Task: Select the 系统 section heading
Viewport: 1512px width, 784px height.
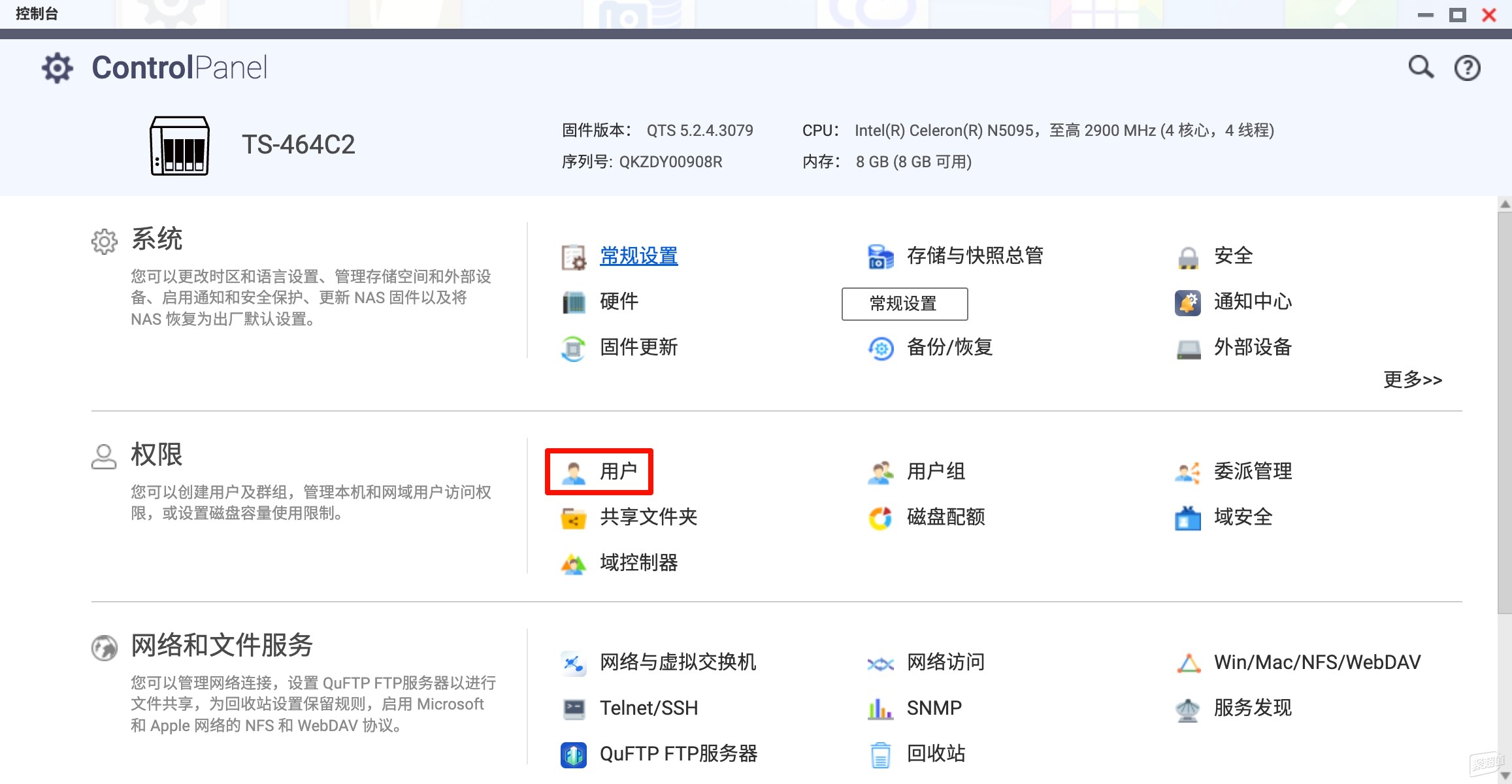Action: [x=157, y=238]
